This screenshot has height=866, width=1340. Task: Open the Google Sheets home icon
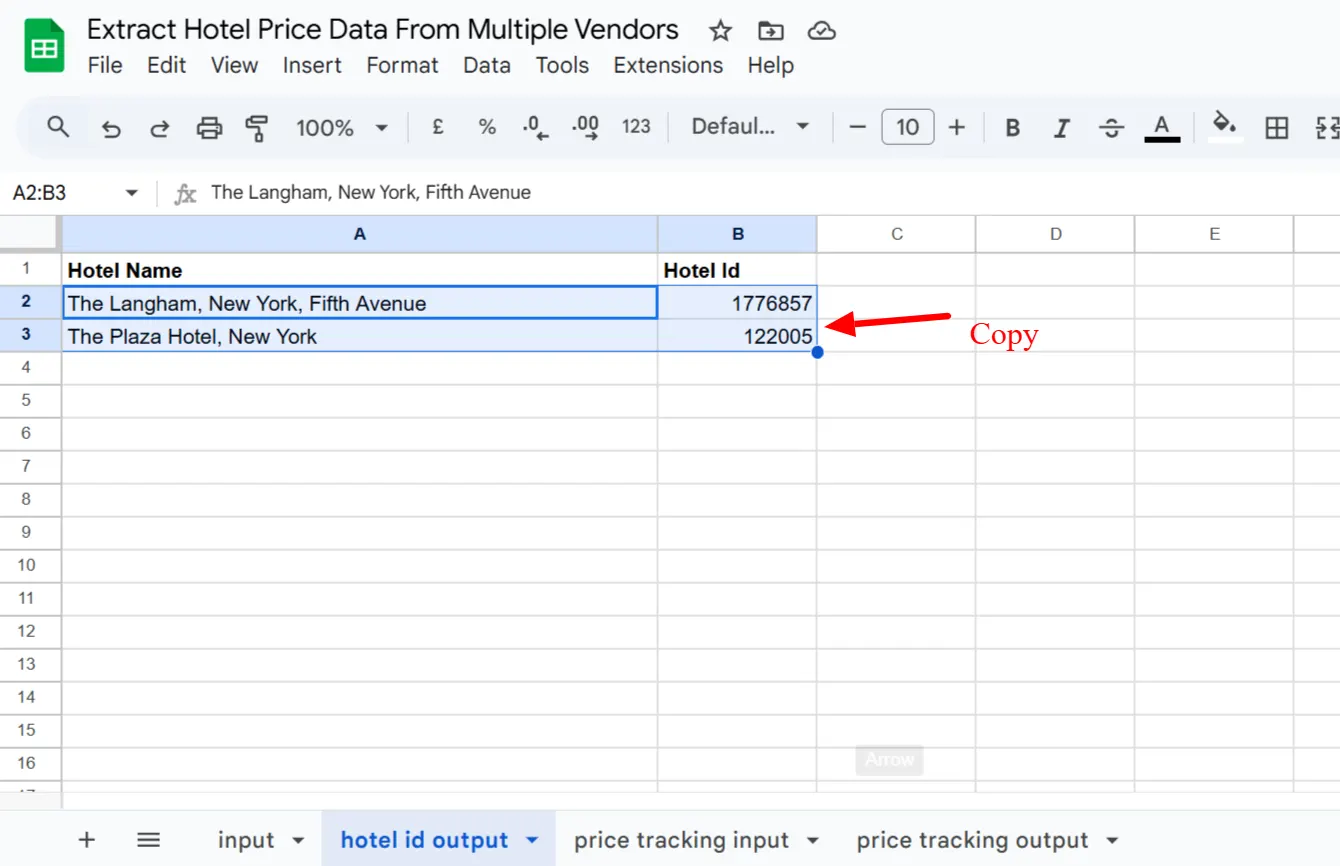44,45
